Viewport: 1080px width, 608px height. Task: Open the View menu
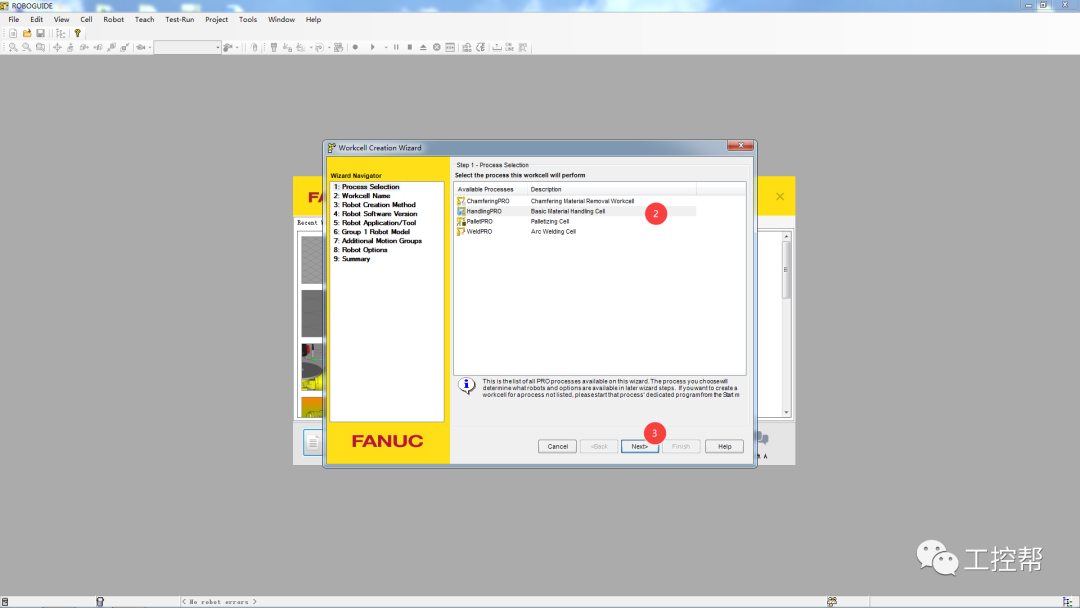[61, 19]
